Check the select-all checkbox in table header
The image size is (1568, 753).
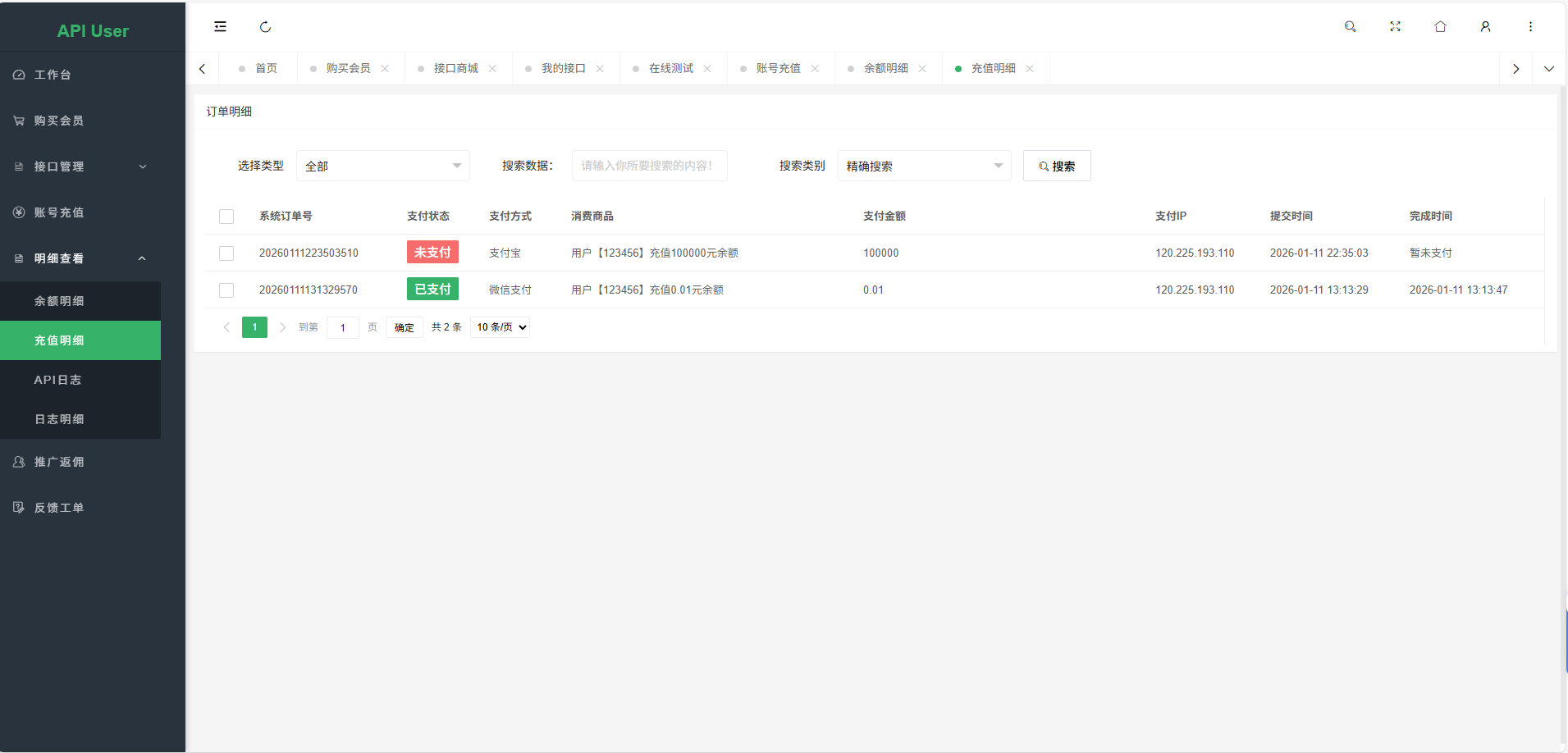(226, 216)
